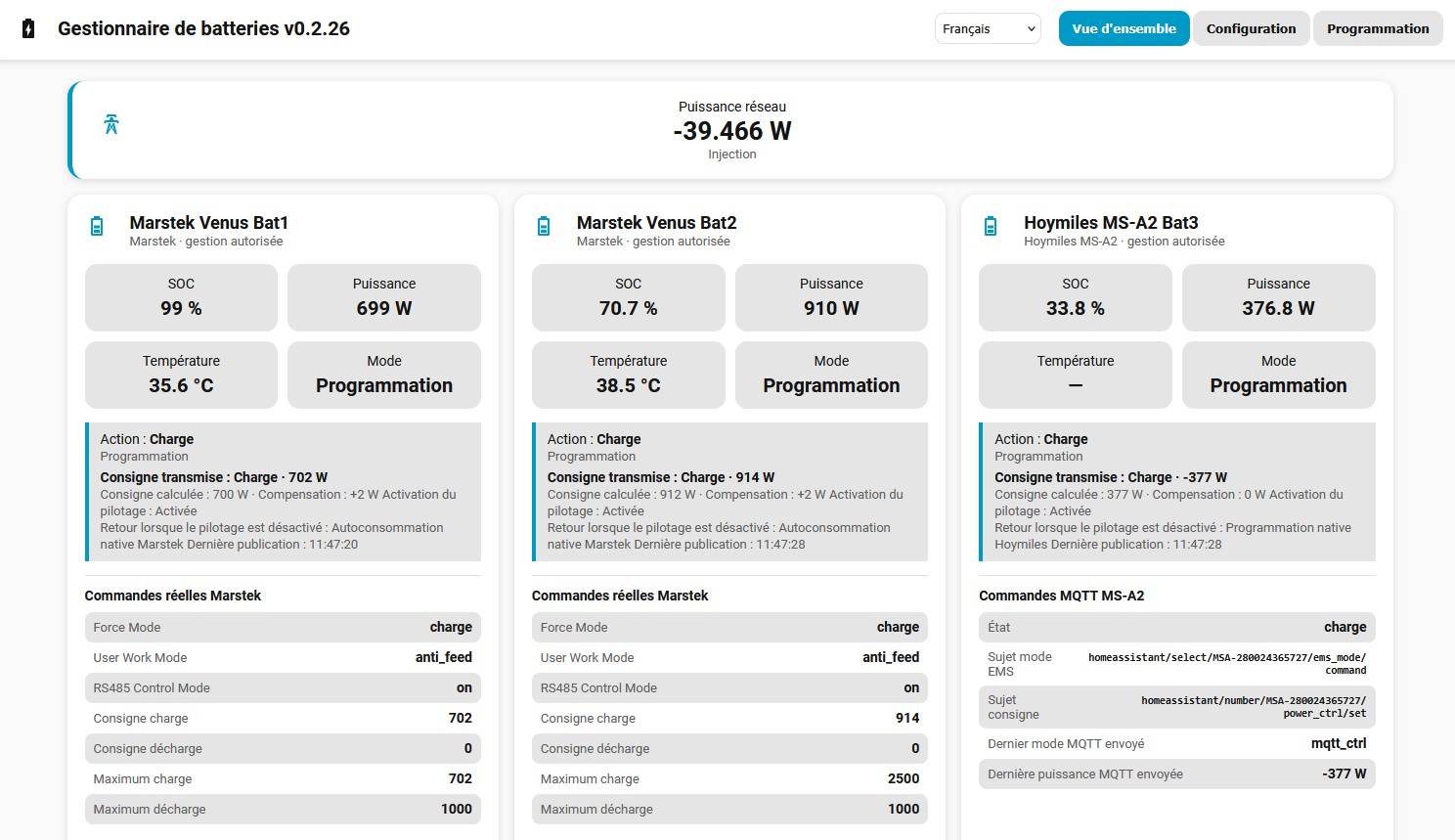Click the Marstek Venus Bat1 heading
The image size is (1455, 840).
click(x=209, y=223)
